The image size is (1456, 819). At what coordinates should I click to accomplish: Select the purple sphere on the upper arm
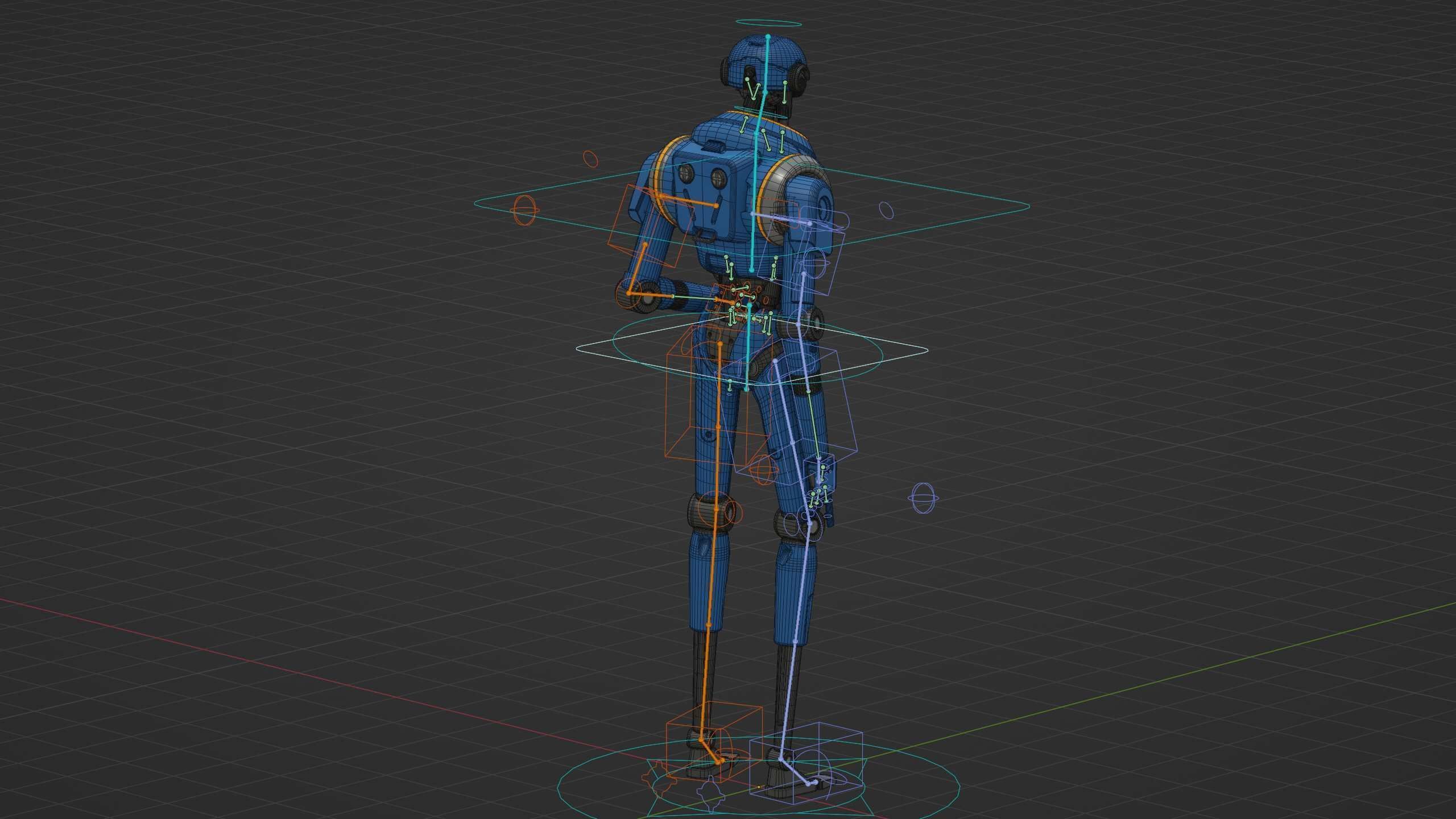pos(816,263)
